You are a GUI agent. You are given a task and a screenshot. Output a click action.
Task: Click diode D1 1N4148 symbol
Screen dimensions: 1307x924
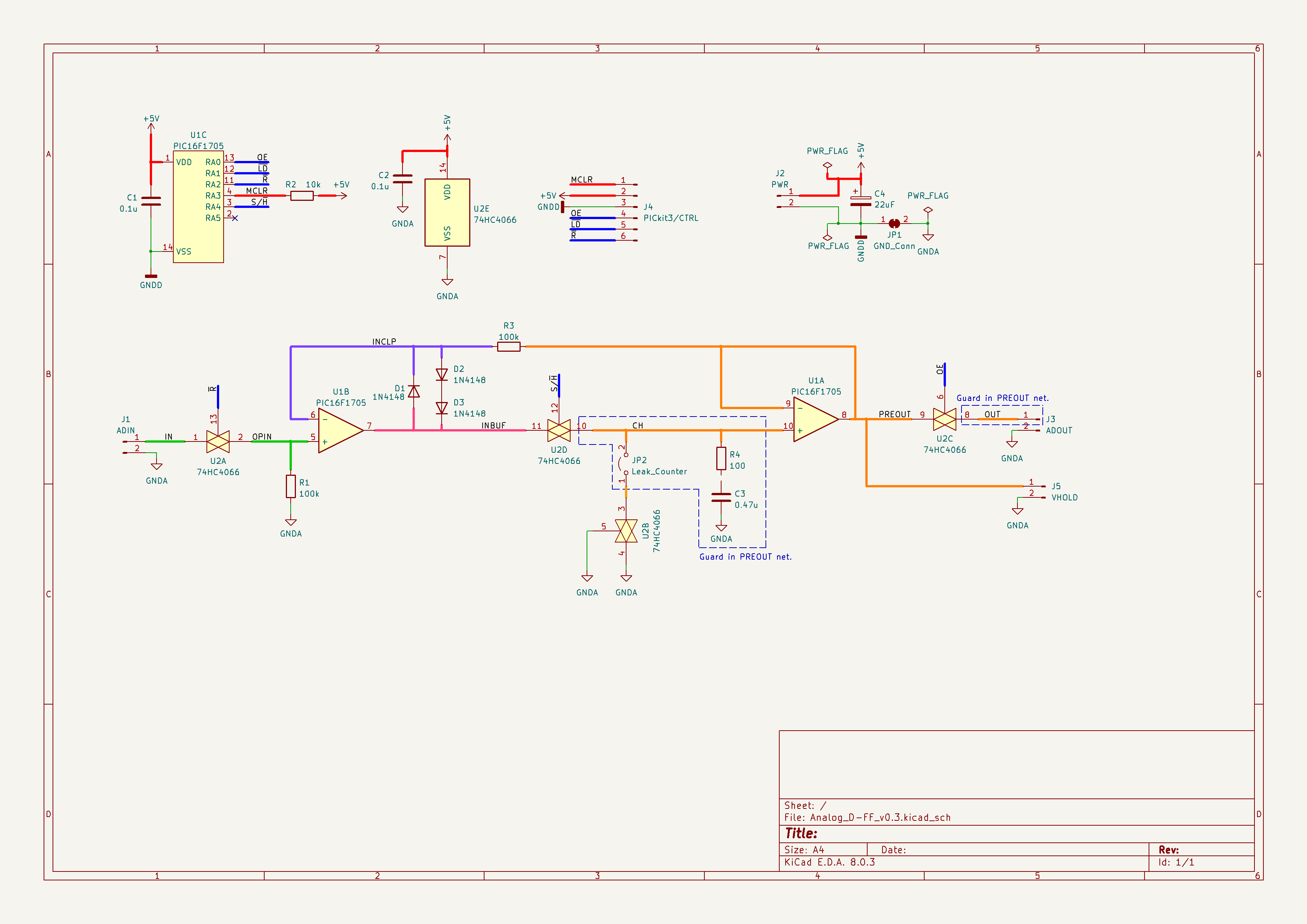[414, 392]
